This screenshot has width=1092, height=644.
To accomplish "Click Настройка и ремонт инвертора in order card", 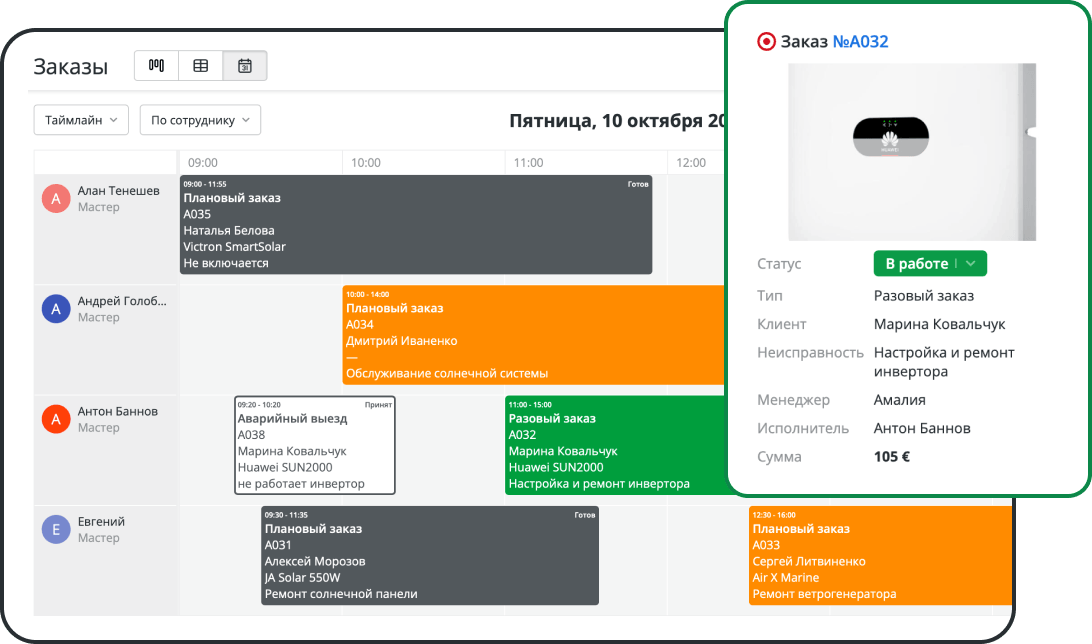I will pyautogui.click(x=944, y=362).
